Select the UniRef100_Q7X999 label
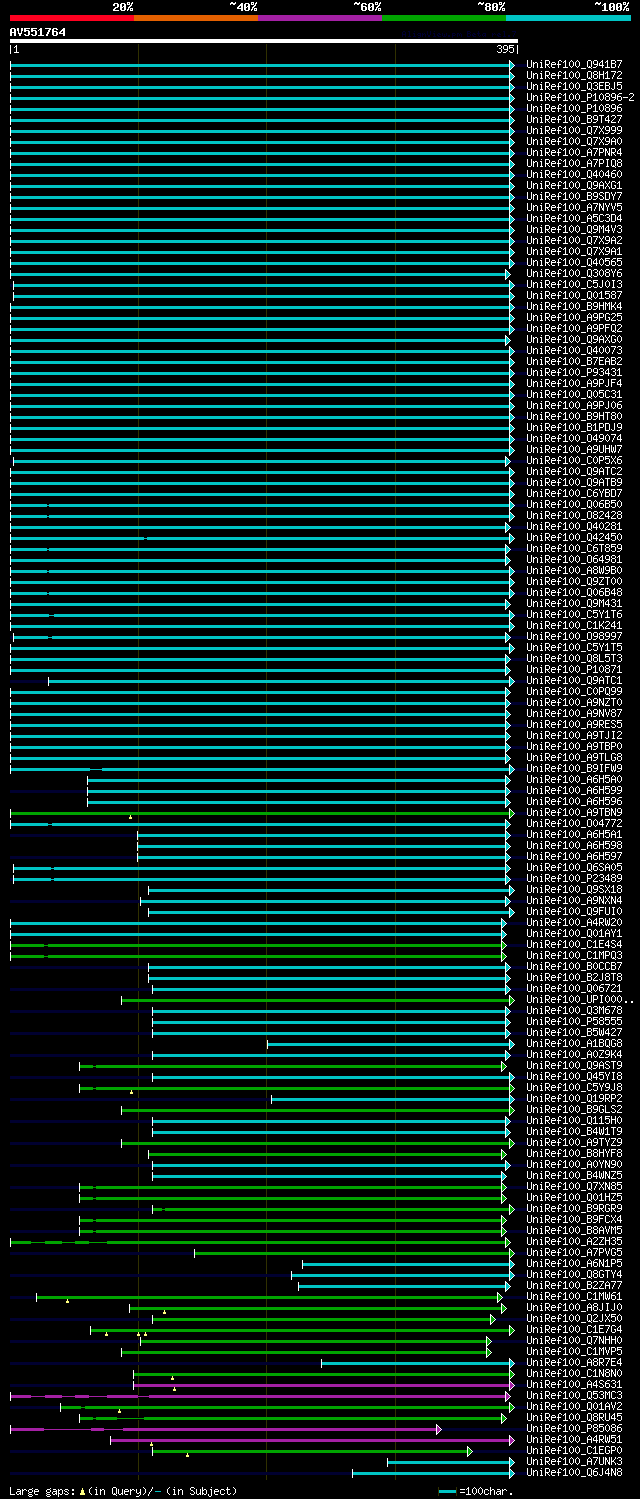Viewport: 640px width, 1499px height. [x=574, y=130]
